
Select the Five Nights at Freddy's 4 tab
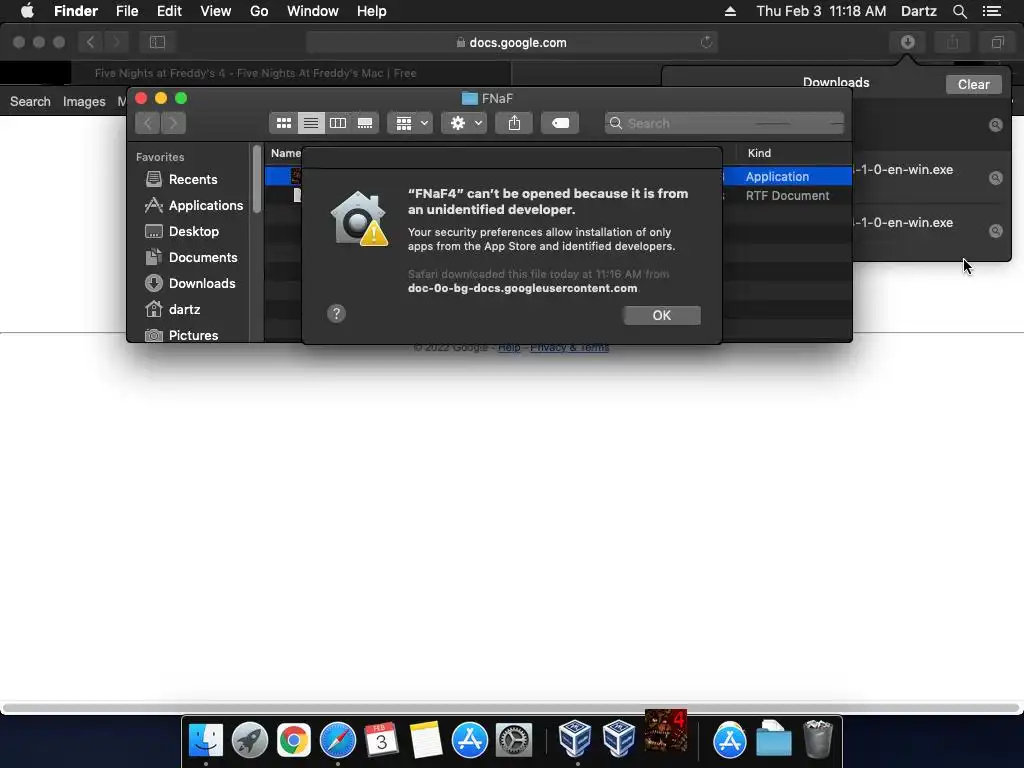pyautogui.click(x=255, y=73)
